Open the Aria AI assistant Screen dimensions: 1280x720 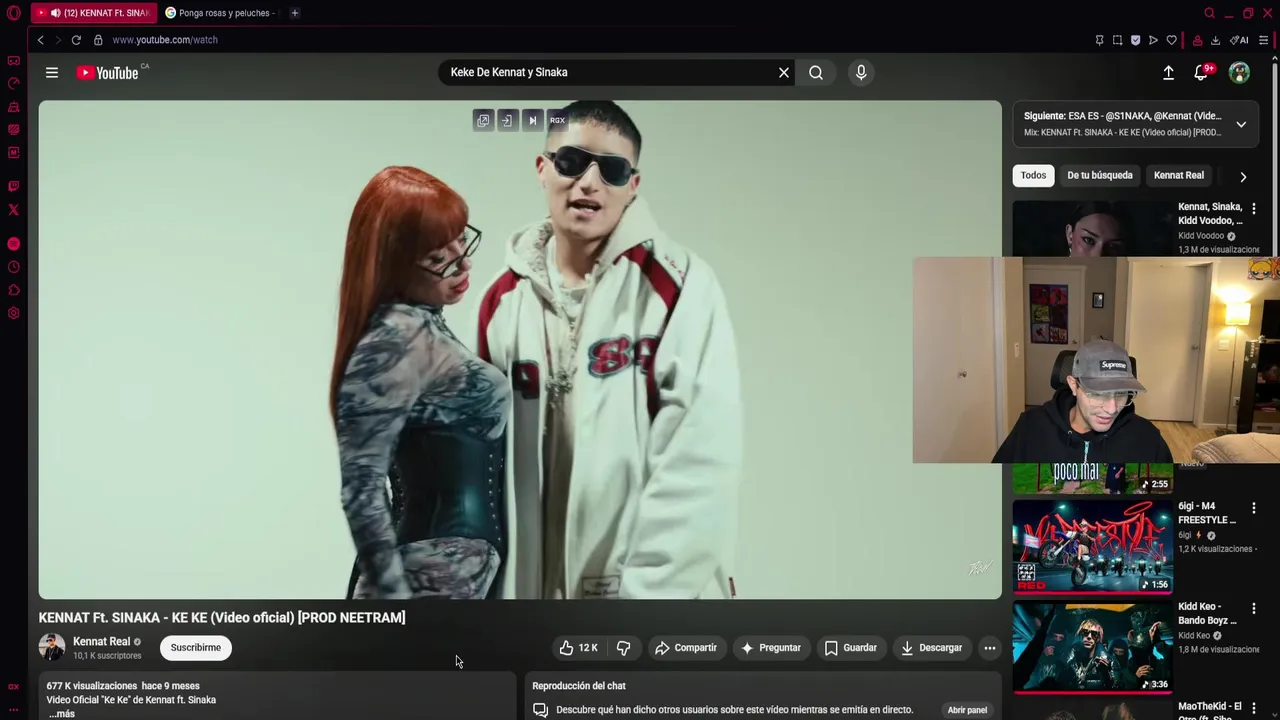coord(1238,40)
